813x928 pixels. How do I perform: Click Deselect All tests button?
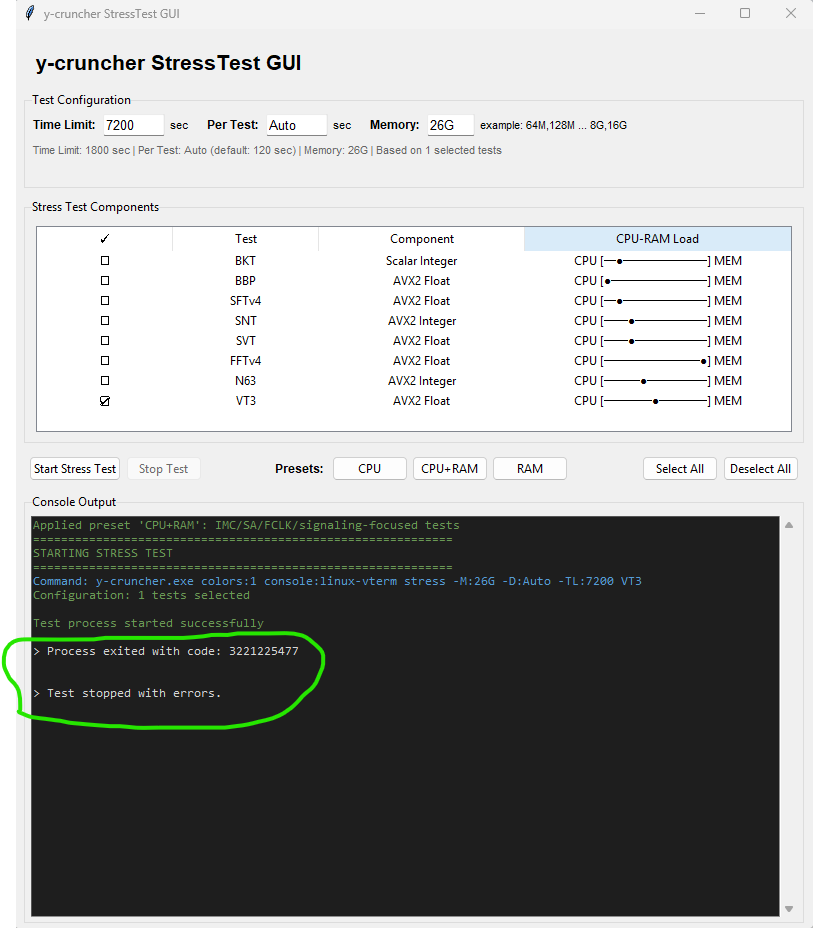(760, 469)
